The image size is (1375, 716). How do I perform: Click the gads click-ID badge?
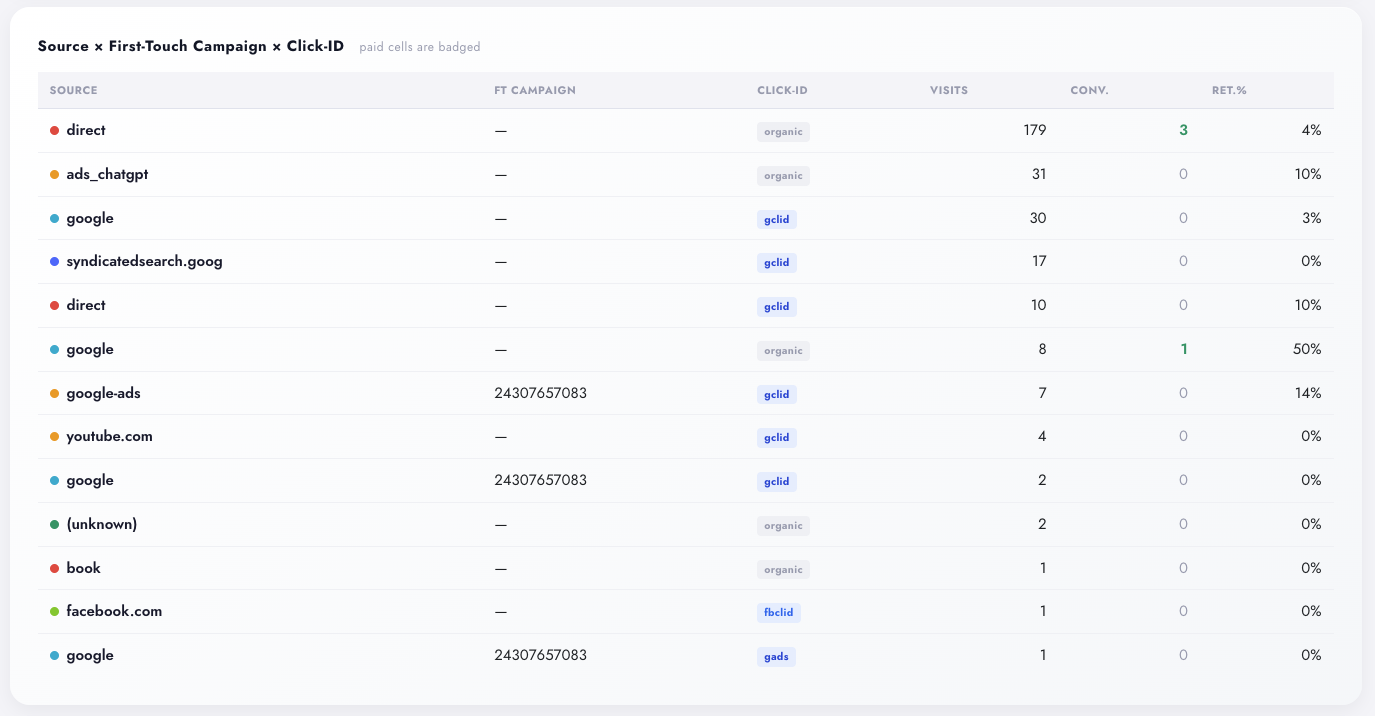click(x=776, y=656)
